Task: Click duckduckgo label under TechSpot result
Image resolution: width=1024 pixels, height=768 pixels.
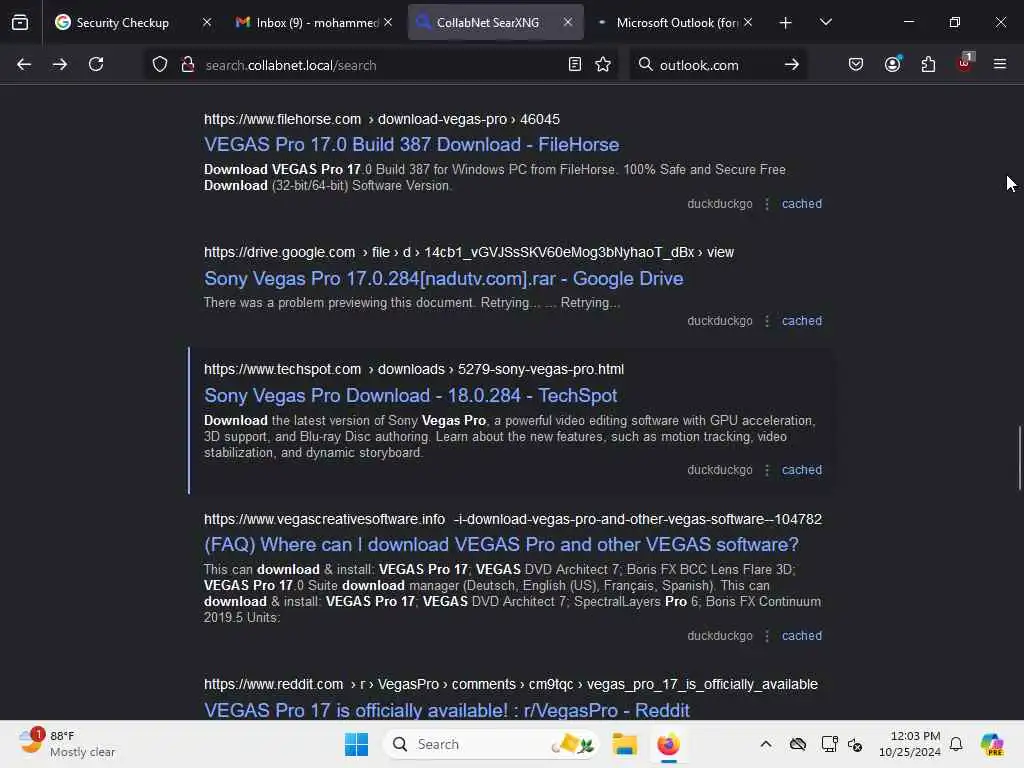Action: coord(720,470)
